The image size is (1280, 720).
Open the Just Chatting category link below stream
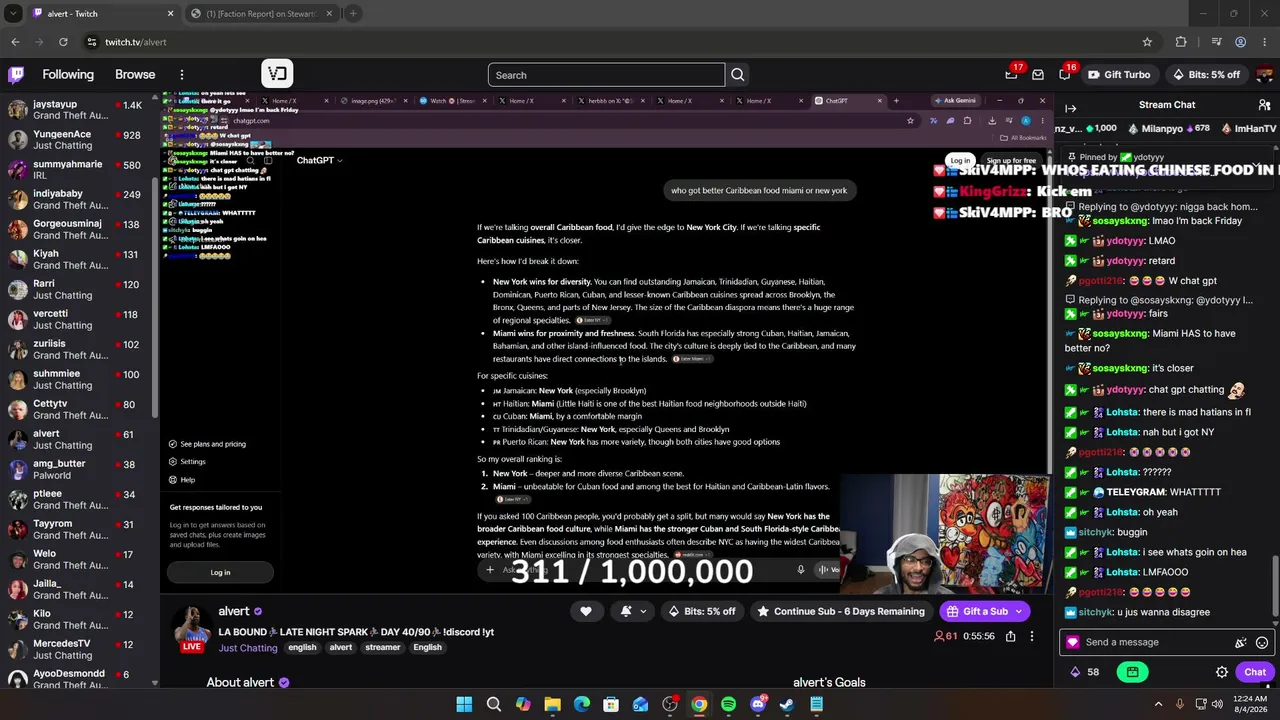[x=248, y=648]
